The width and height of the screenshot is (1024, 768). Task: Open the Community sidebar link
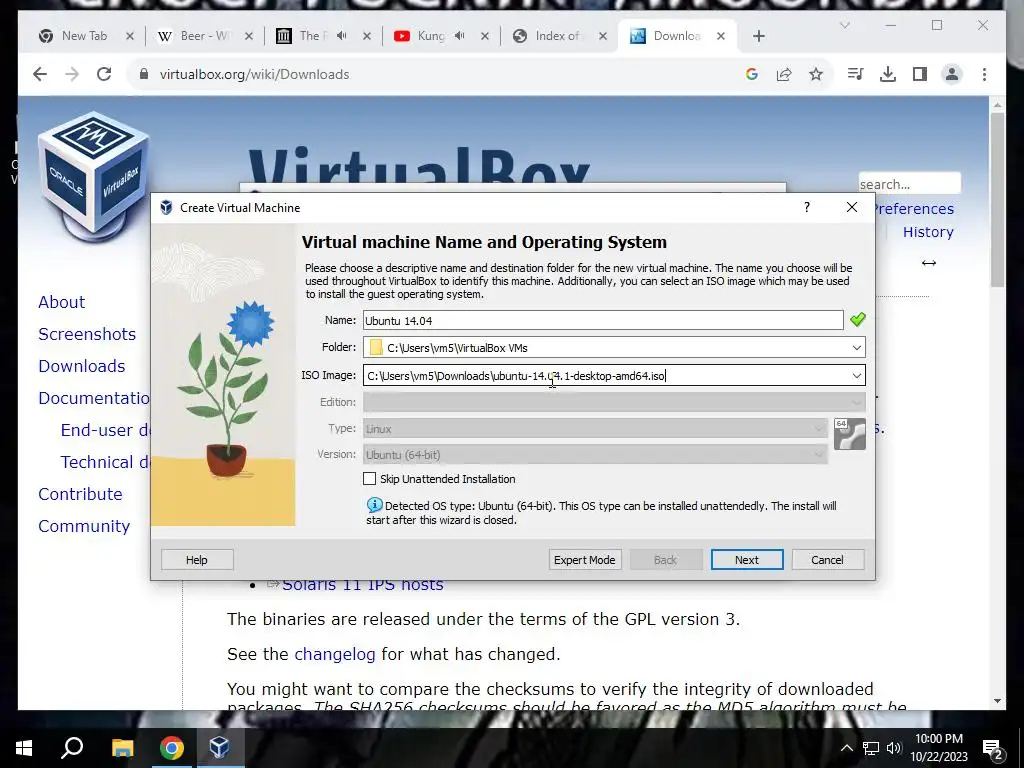[84, 526]
